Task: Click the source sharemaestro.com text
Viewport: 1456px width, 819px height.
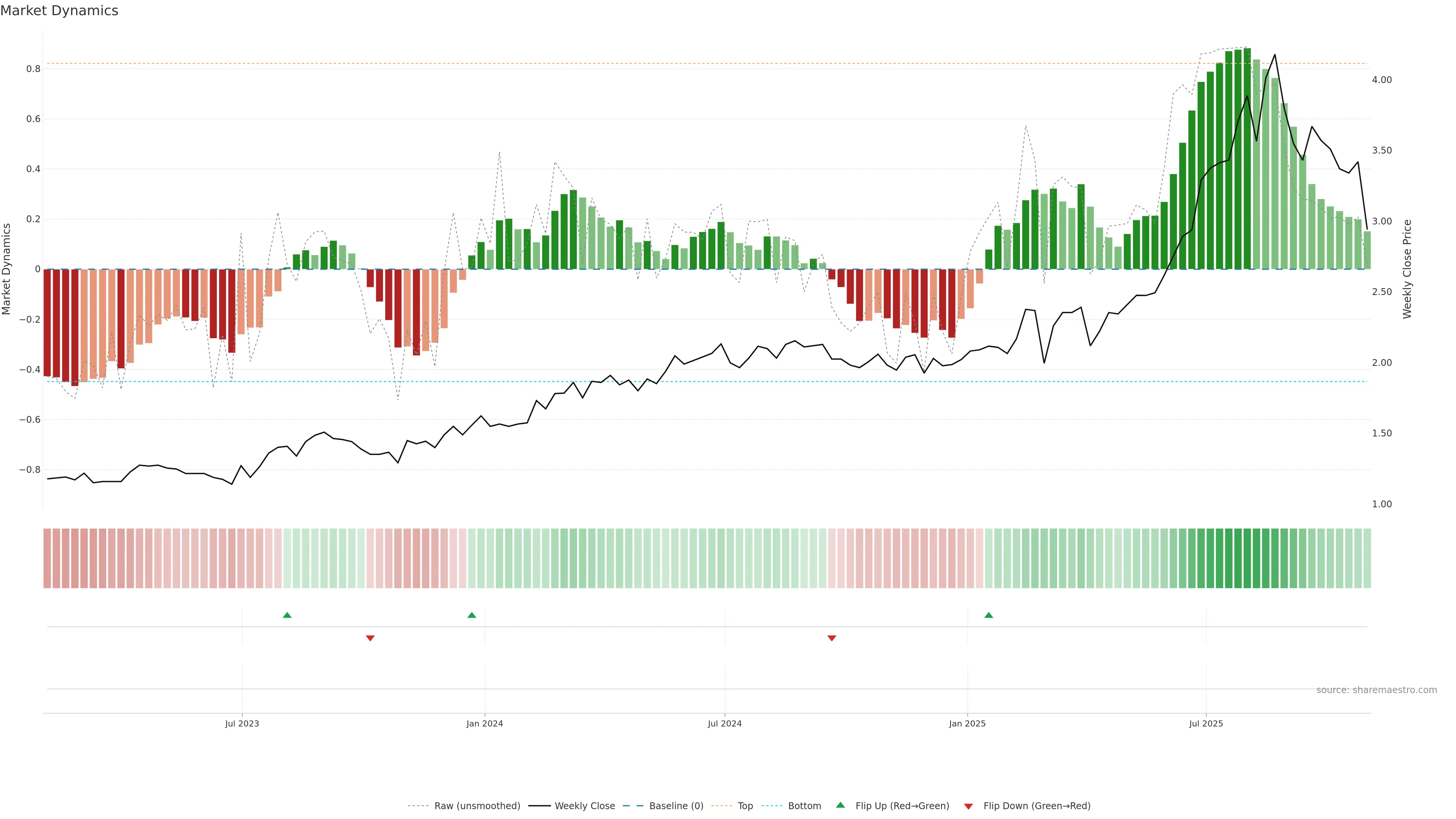Action: pos(1376,690)
